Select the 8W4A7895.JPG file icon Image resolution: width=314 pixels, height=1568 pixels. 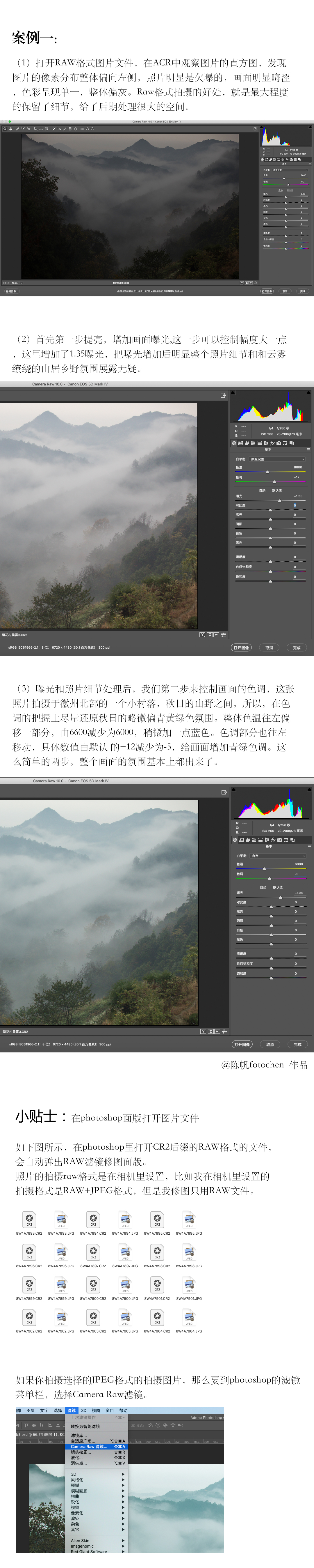pos(190,1219)
